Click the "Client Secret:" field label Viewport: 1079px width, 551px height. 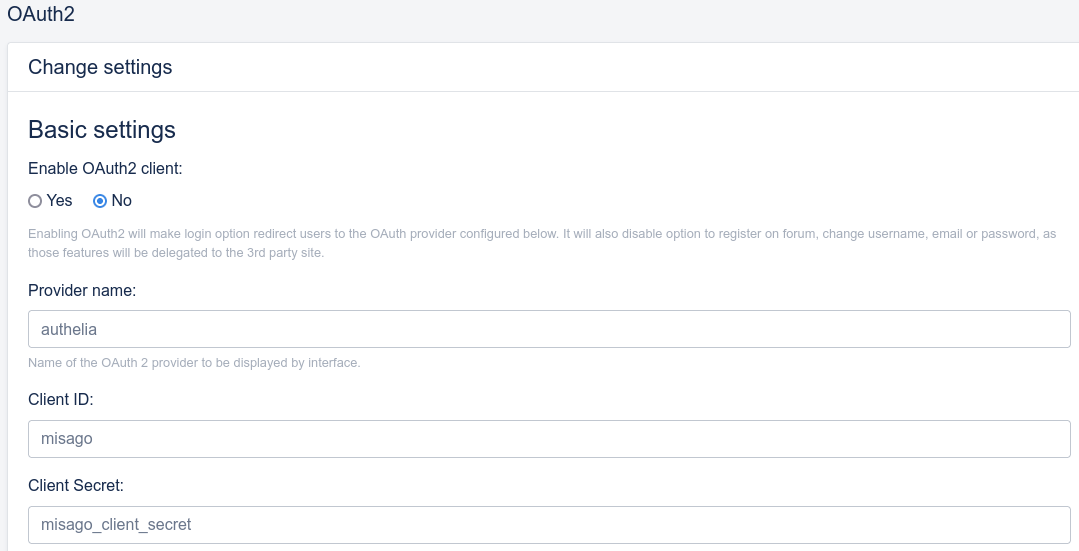[76, 486]
